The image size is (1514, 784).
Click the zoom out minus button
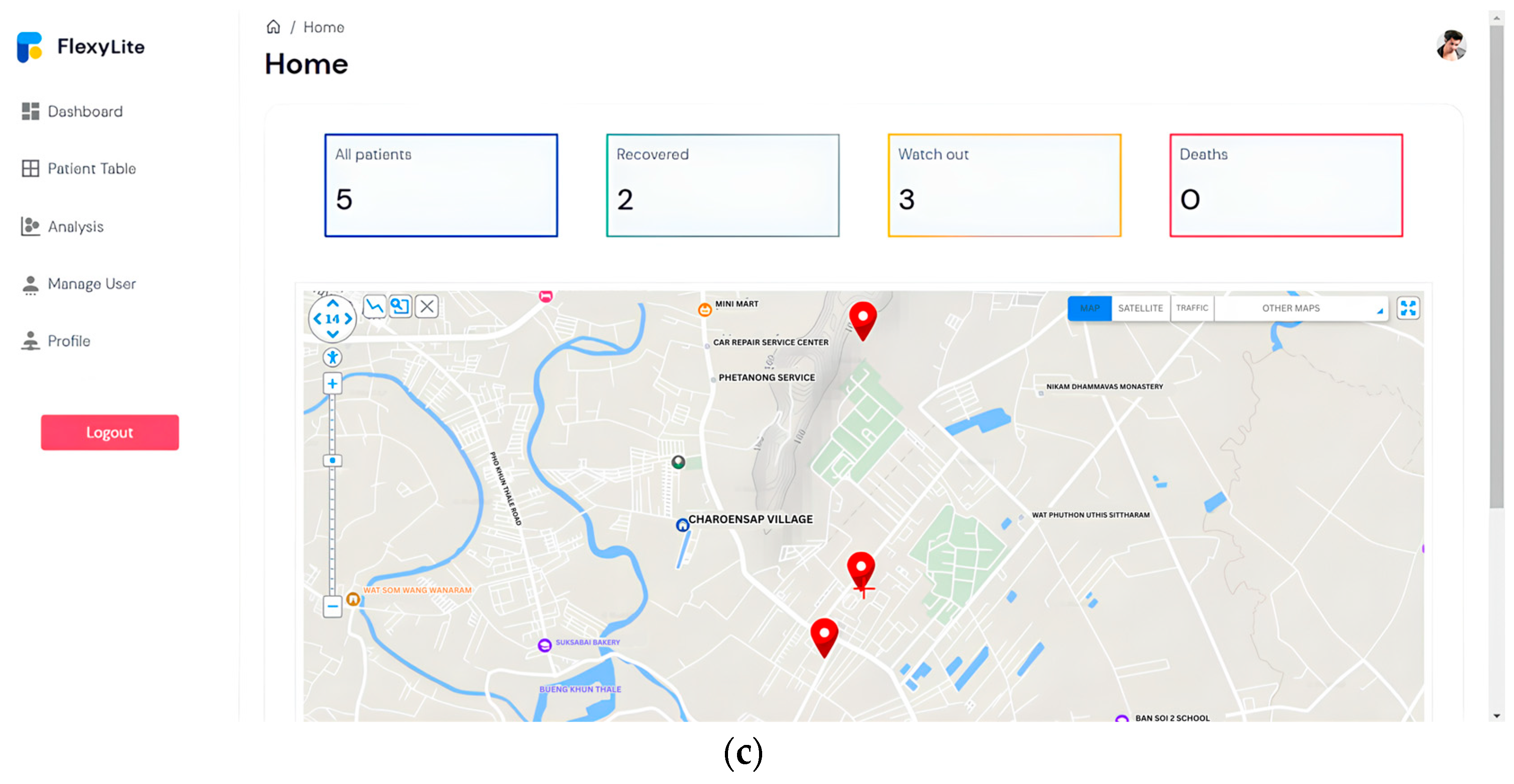click(x=332, y=606)
